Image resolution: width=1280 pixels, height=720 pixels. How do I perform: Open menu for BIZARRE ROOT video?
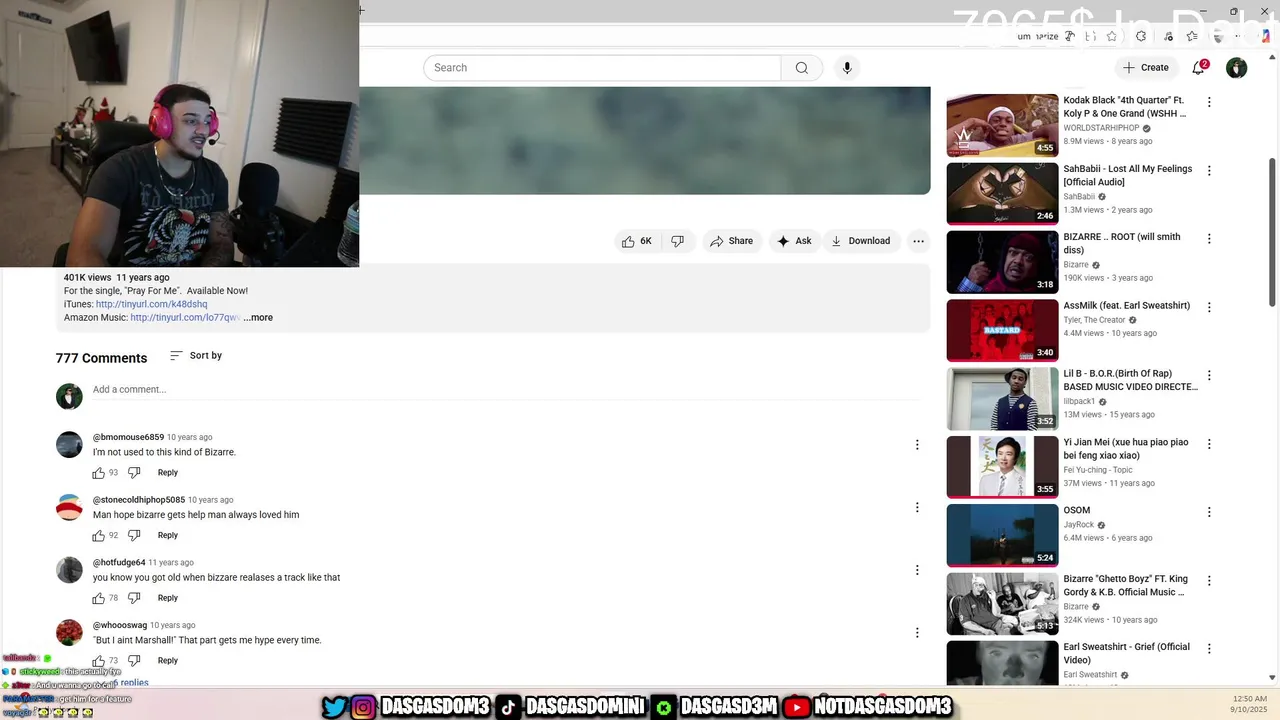click(1209, 239)
